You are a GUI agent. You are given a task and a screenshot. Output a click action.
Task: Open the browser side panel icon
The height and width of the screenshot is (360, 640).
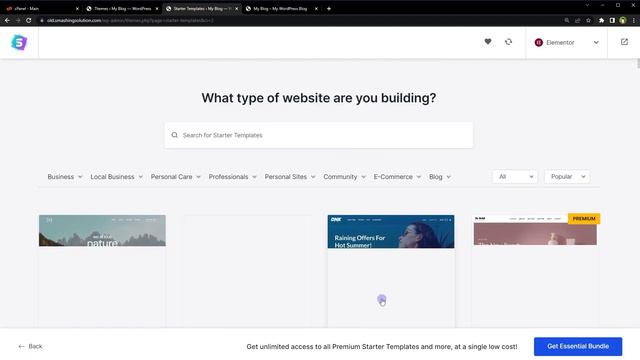coord(612,20)
